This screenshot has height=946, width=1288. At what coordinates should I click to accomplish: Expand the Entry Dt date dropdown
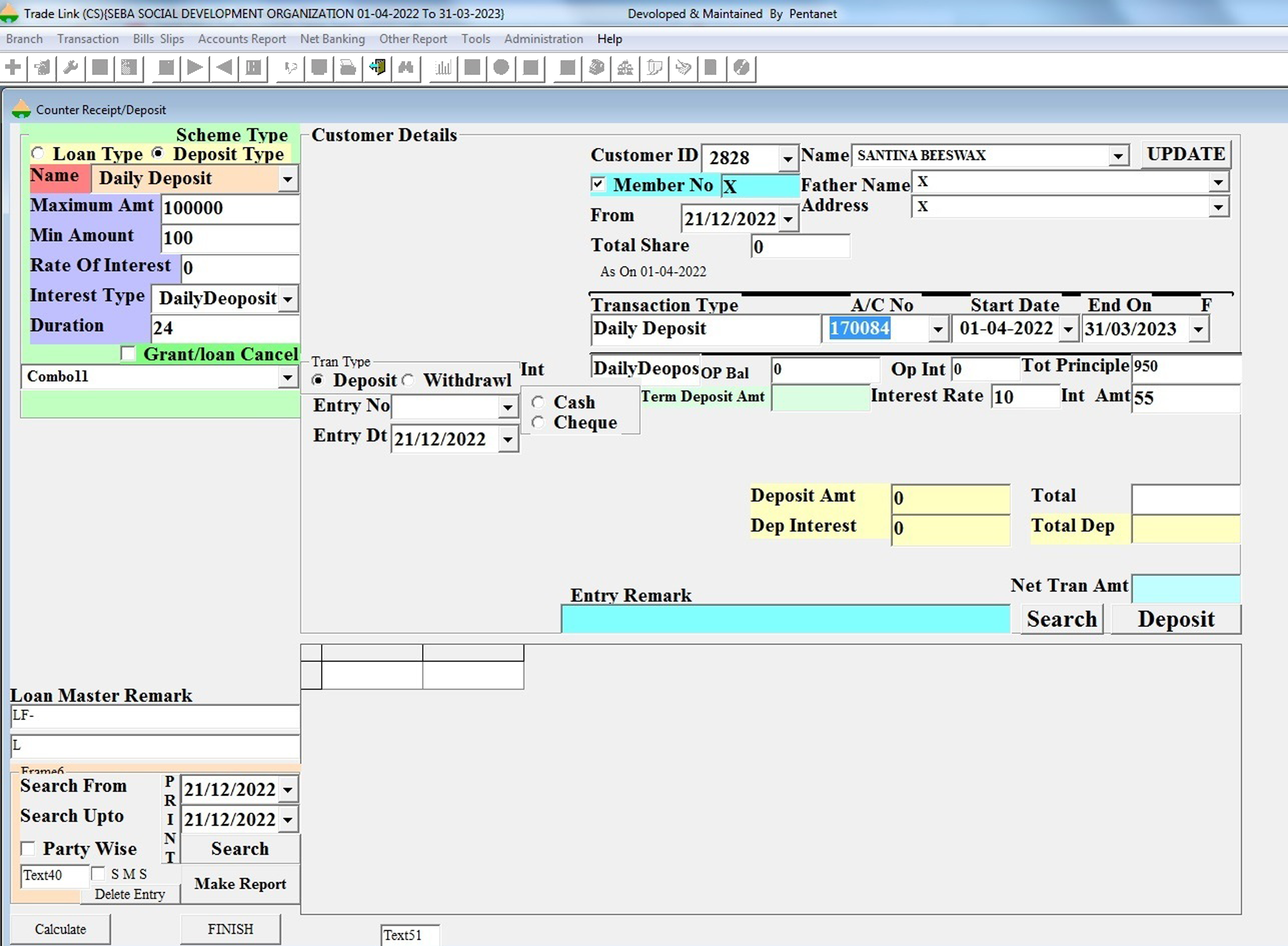(x=507, y=440)
